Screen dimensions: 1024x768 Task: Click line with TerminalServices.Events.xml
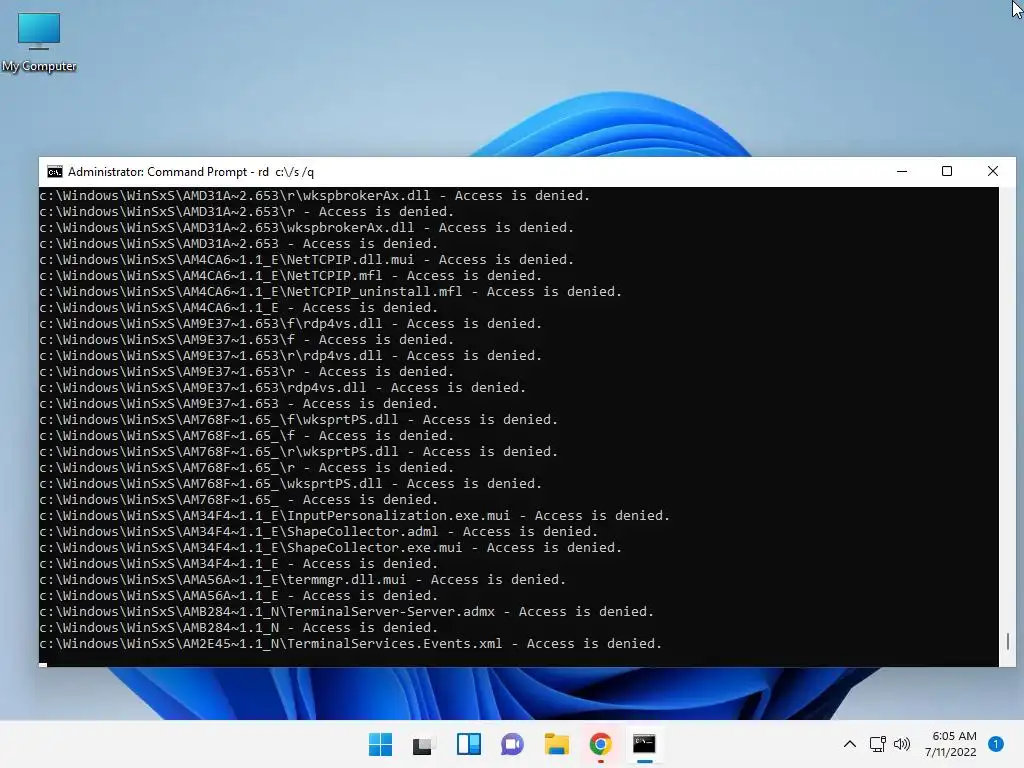click(351, 644)
